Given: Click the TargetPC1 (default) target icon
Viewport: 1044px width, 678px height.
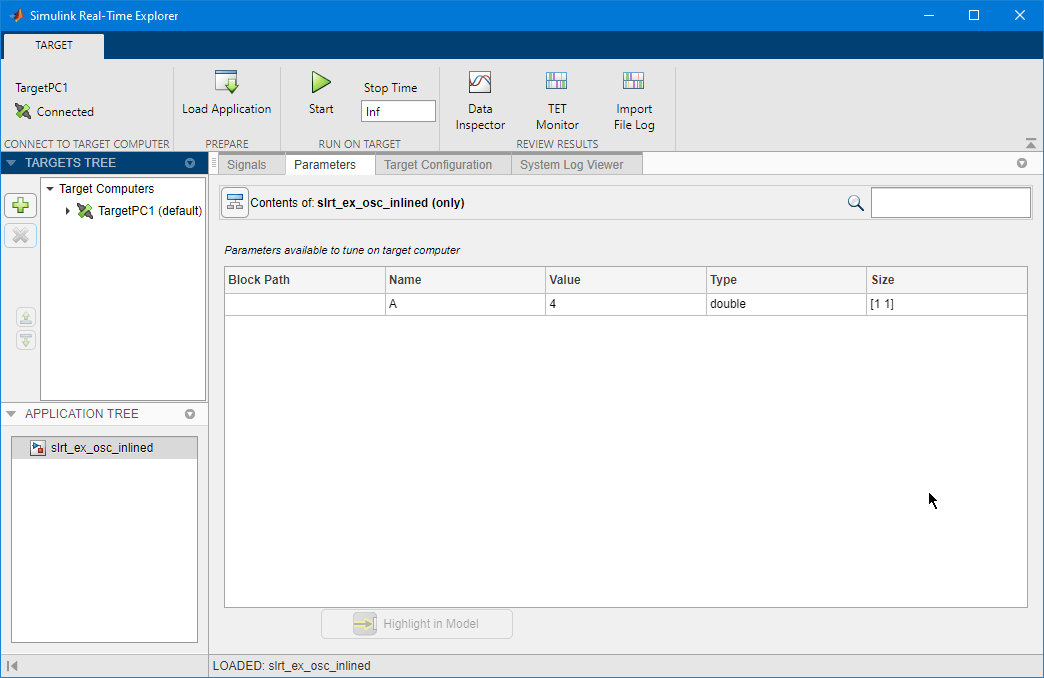Looking at the screenshot, I should tap(85, 210).
